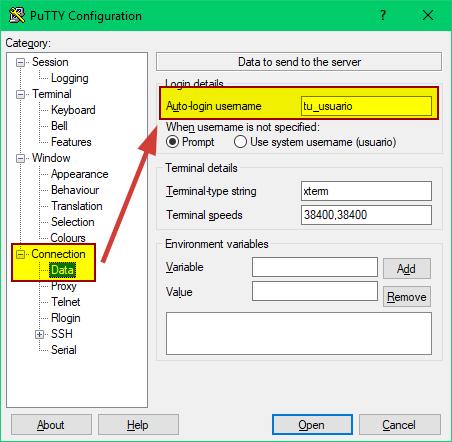Select the Connection category

pos(58,254)
